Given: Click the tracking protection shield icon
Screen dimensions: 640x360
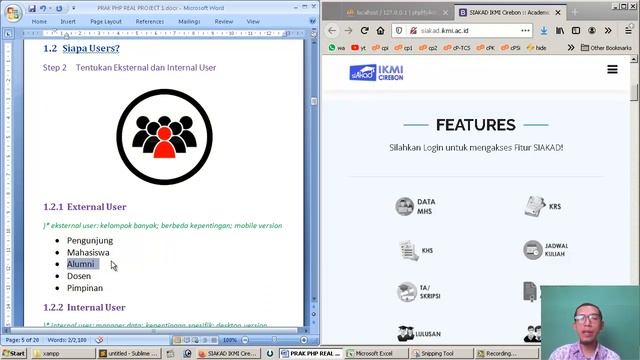Looking at the screenshot, I should pos(399,31).
